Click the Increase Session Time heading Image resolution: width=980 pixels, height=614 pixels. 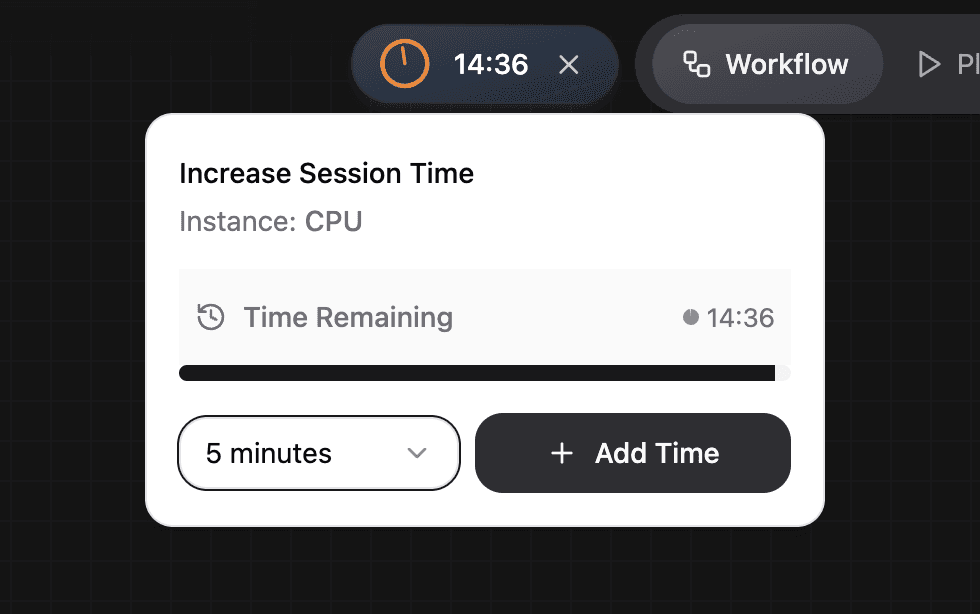pyautogui.click(x=326, y=173)
